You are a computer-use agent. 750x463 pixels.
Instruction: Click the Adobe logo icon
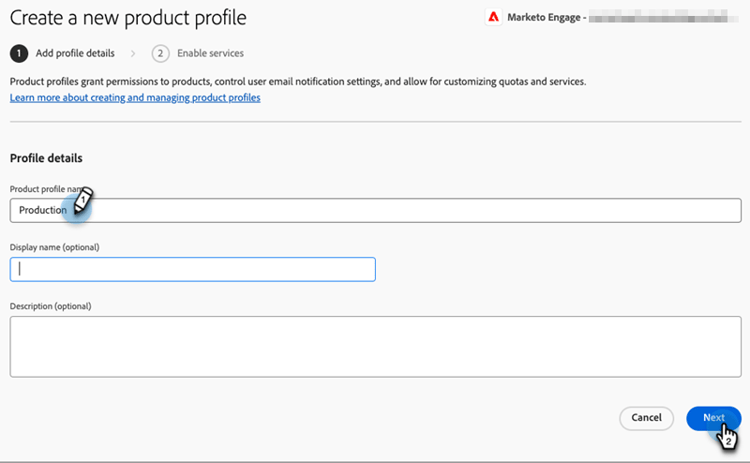(x=493, y=17)
